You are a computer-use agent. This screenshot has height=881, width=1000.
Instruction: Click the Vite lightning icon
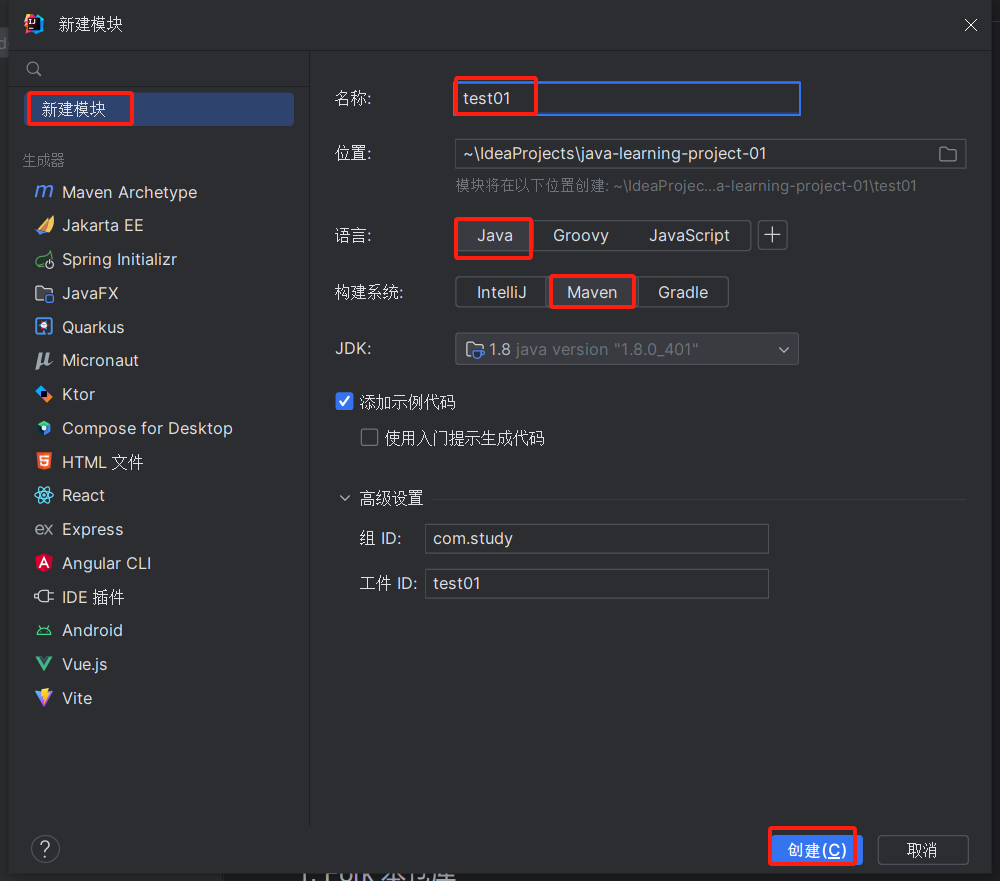pos(44,697)
